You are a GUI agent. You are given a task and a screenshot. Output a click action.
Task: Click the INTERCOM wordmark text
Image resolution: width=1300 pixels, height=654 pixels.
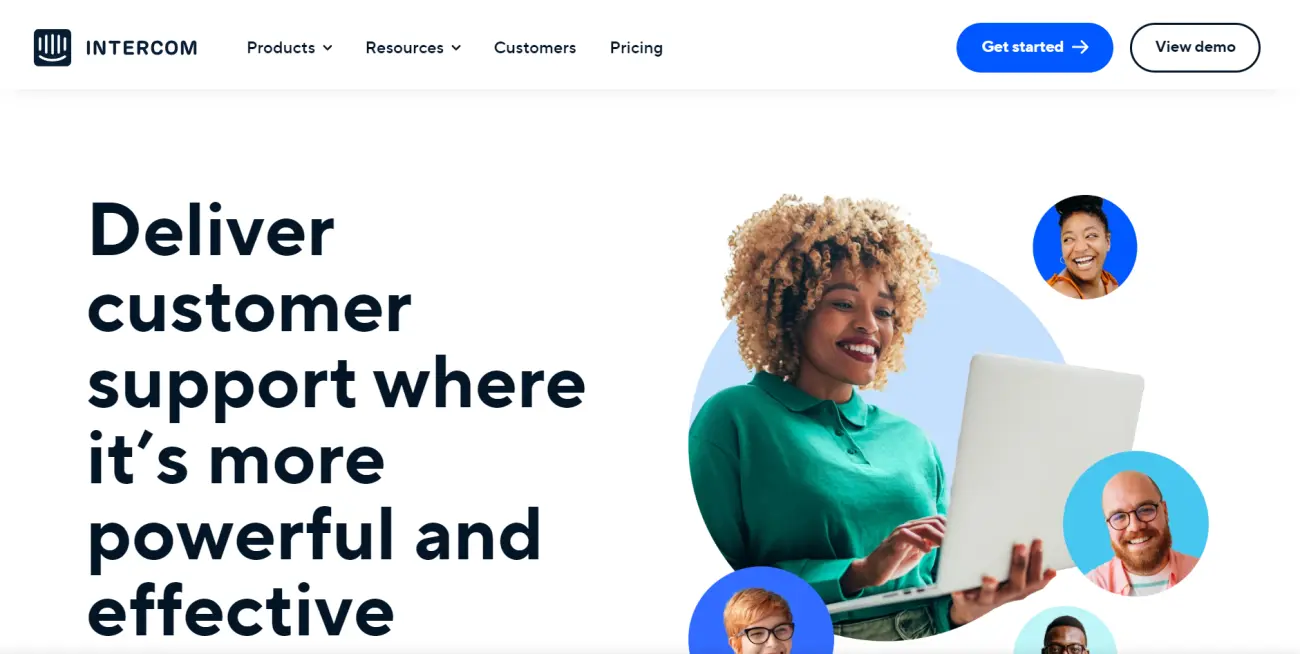(142, 48)
